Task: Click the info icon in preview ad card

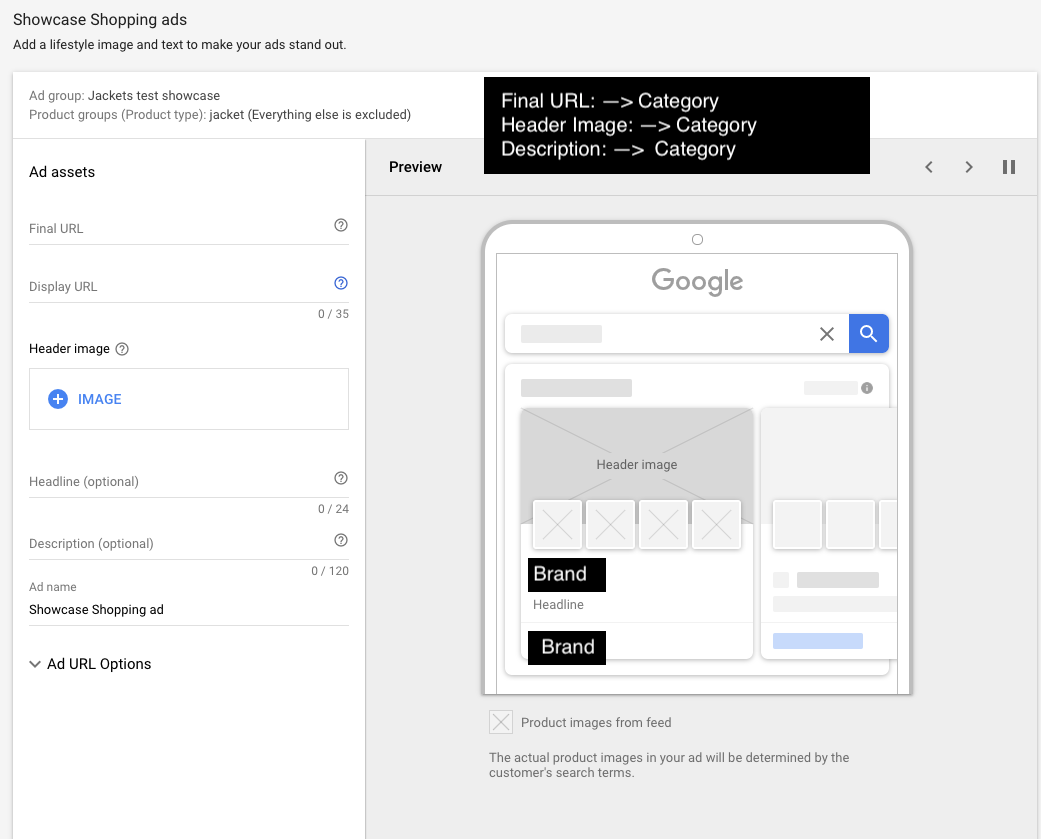Action: coord(867,388)
